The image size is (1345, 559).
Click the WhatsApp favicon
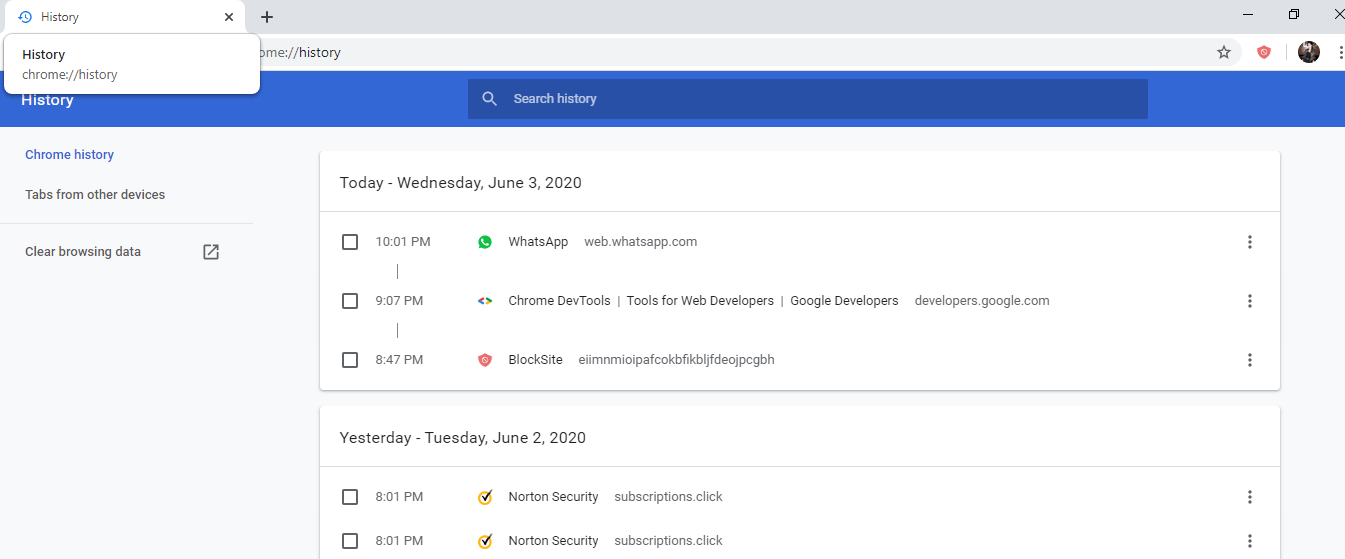click(485, 242)
